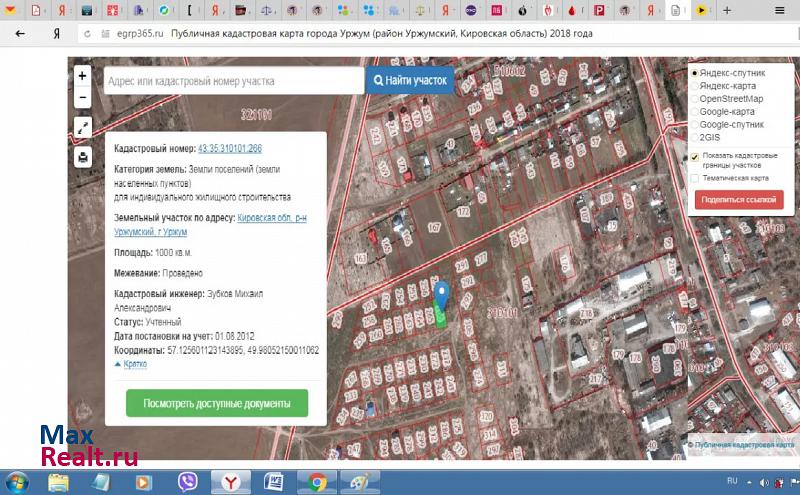Zoom out the map with minus button
This screenshot has width=800, height=495.
pos(82,98)
